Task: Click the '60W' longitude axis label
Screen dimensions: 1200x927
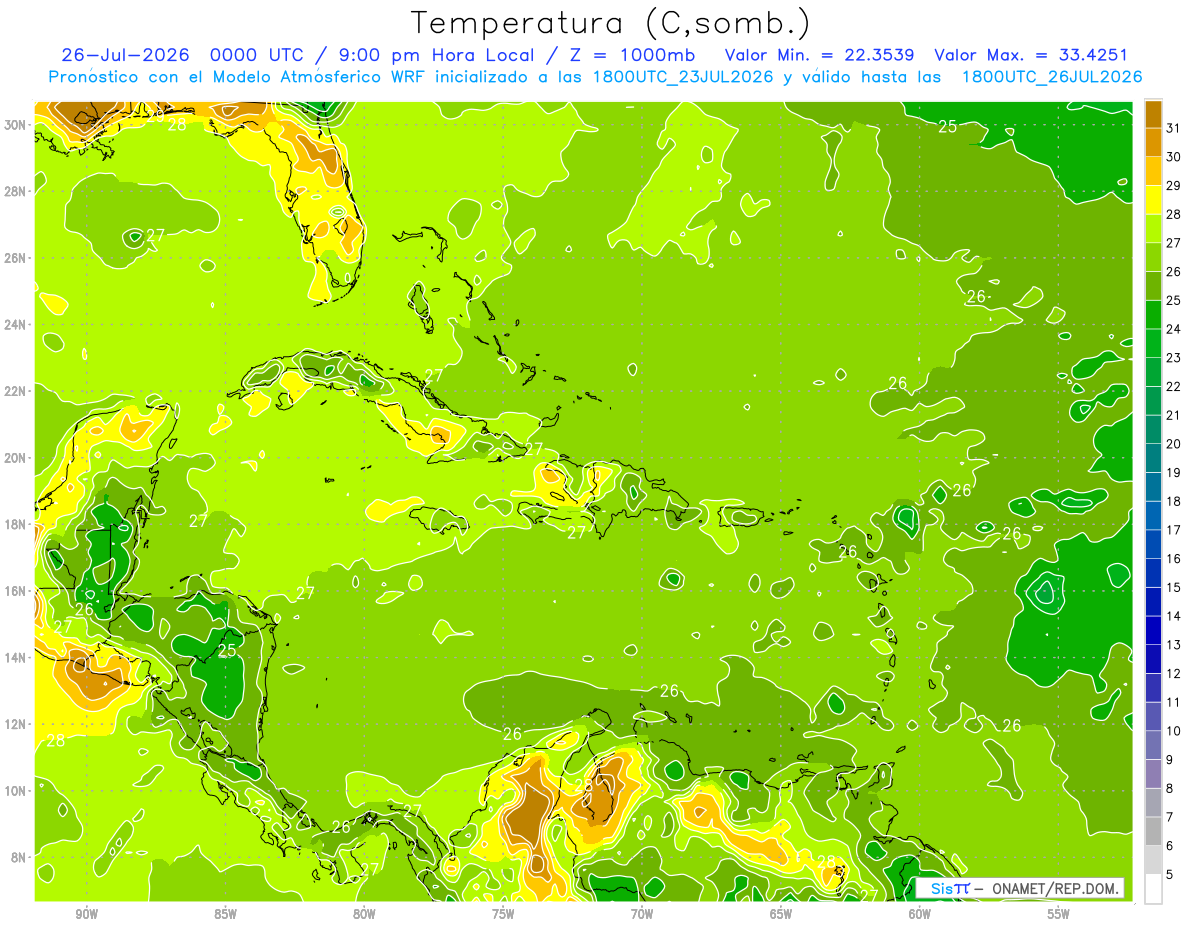Action: pos(920,913)
